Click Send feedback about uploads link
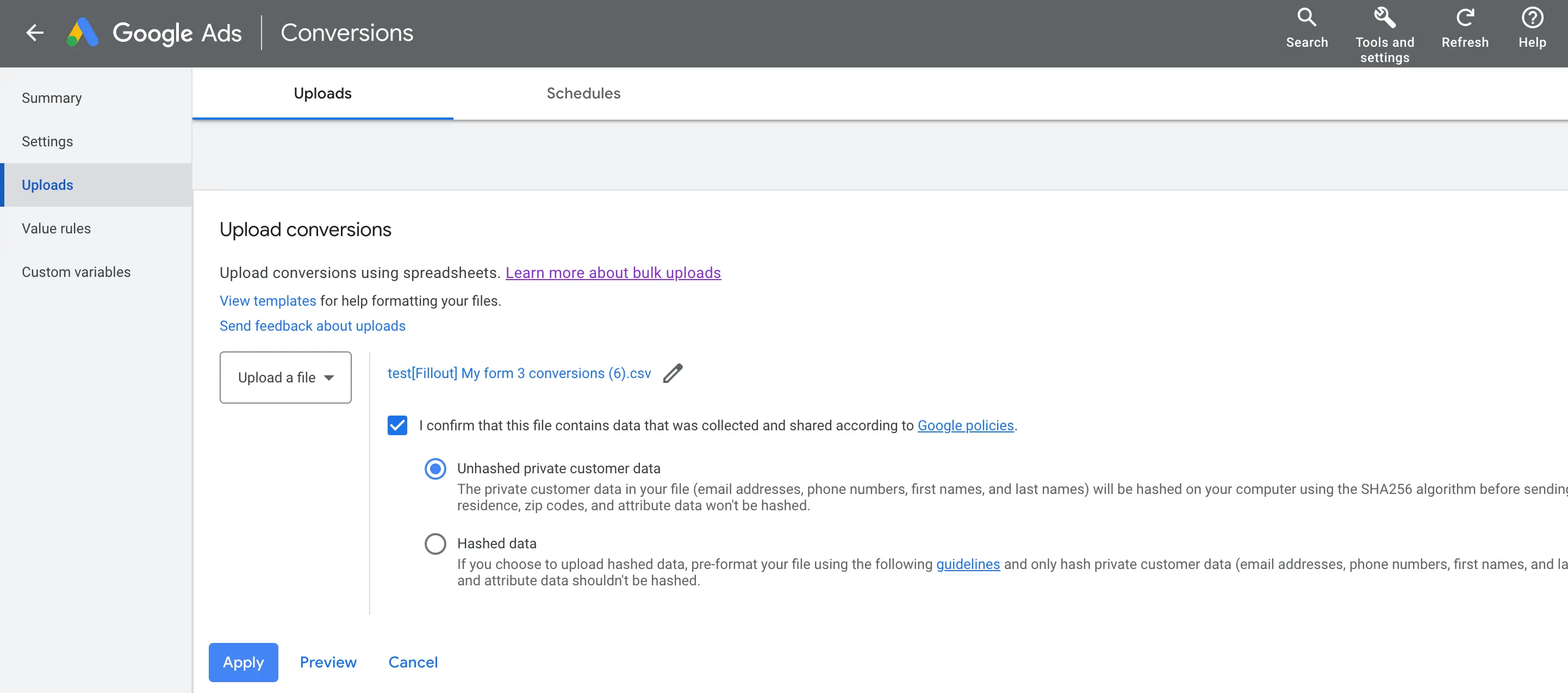Image resolution: width=1568 pixels, height=693 pixels. [312, 326]
